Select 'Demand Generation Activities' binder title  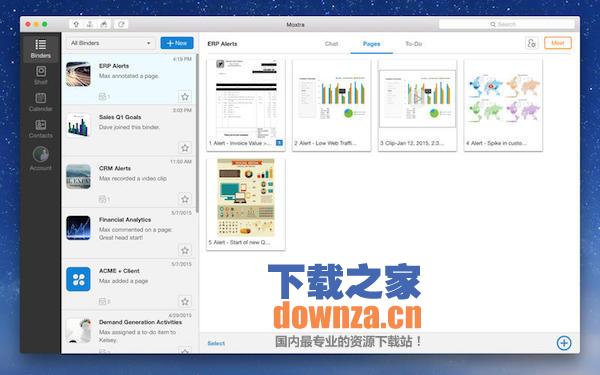click(x=140, y=322)
